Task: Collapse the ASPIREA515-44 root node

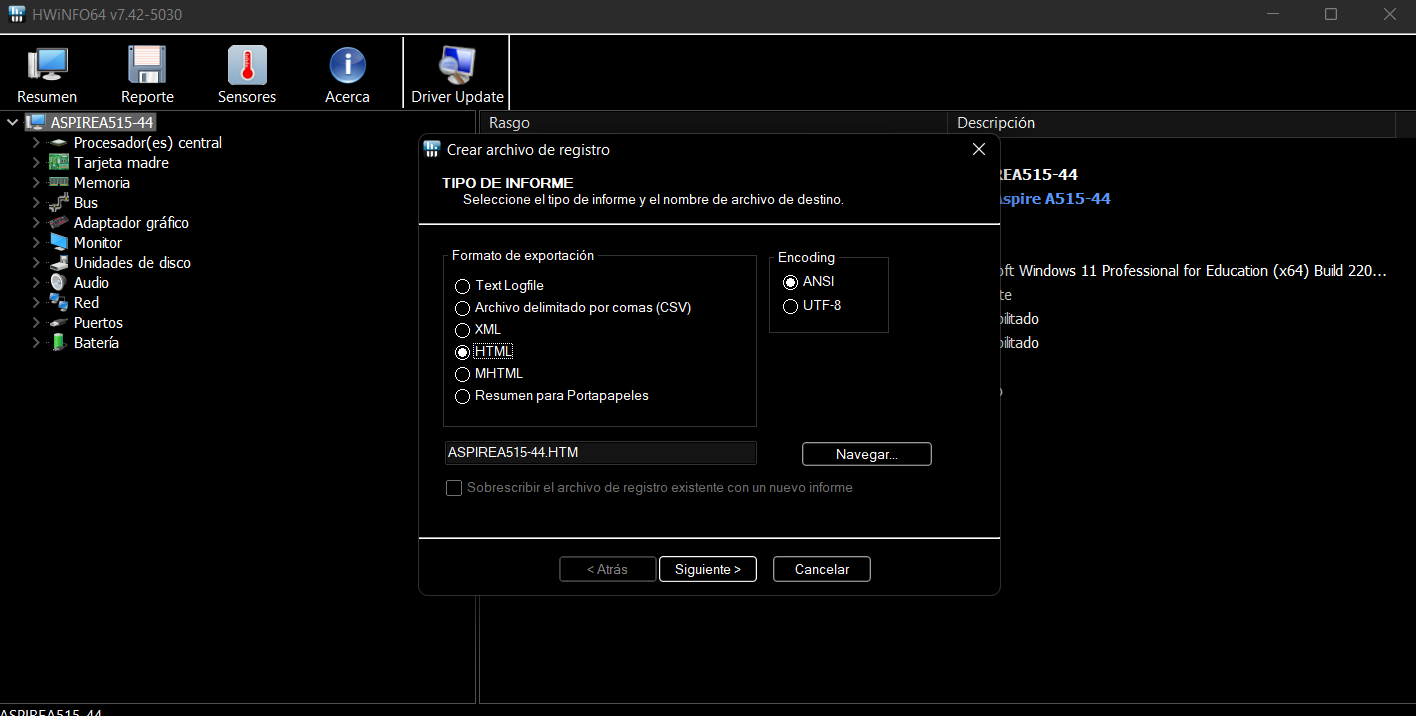Action: click(x=12, y=122)
